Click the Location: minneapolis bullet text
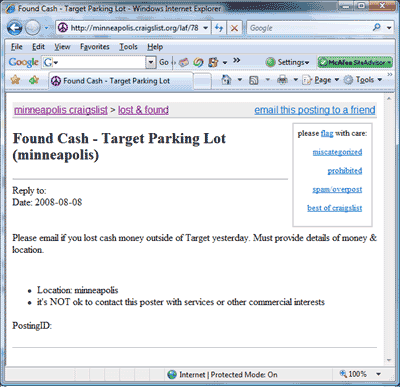The width and height of the screenshot is (400, 387). coord(77,290)
